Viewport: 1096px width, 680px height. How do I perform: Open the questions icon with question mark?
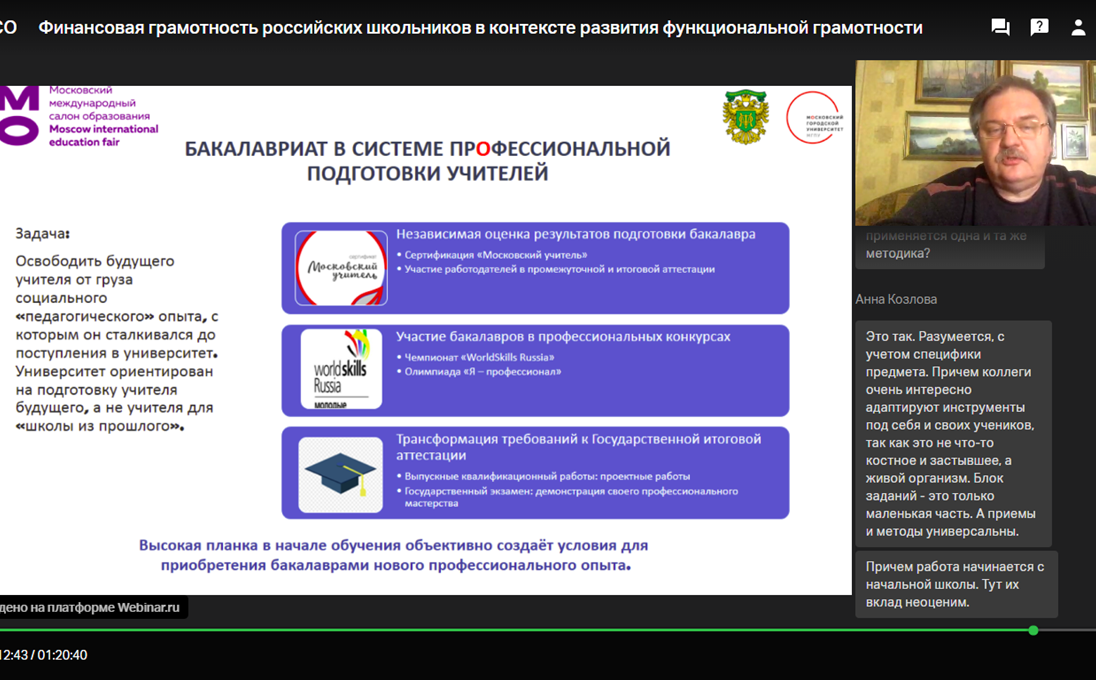pos(1039,27)
